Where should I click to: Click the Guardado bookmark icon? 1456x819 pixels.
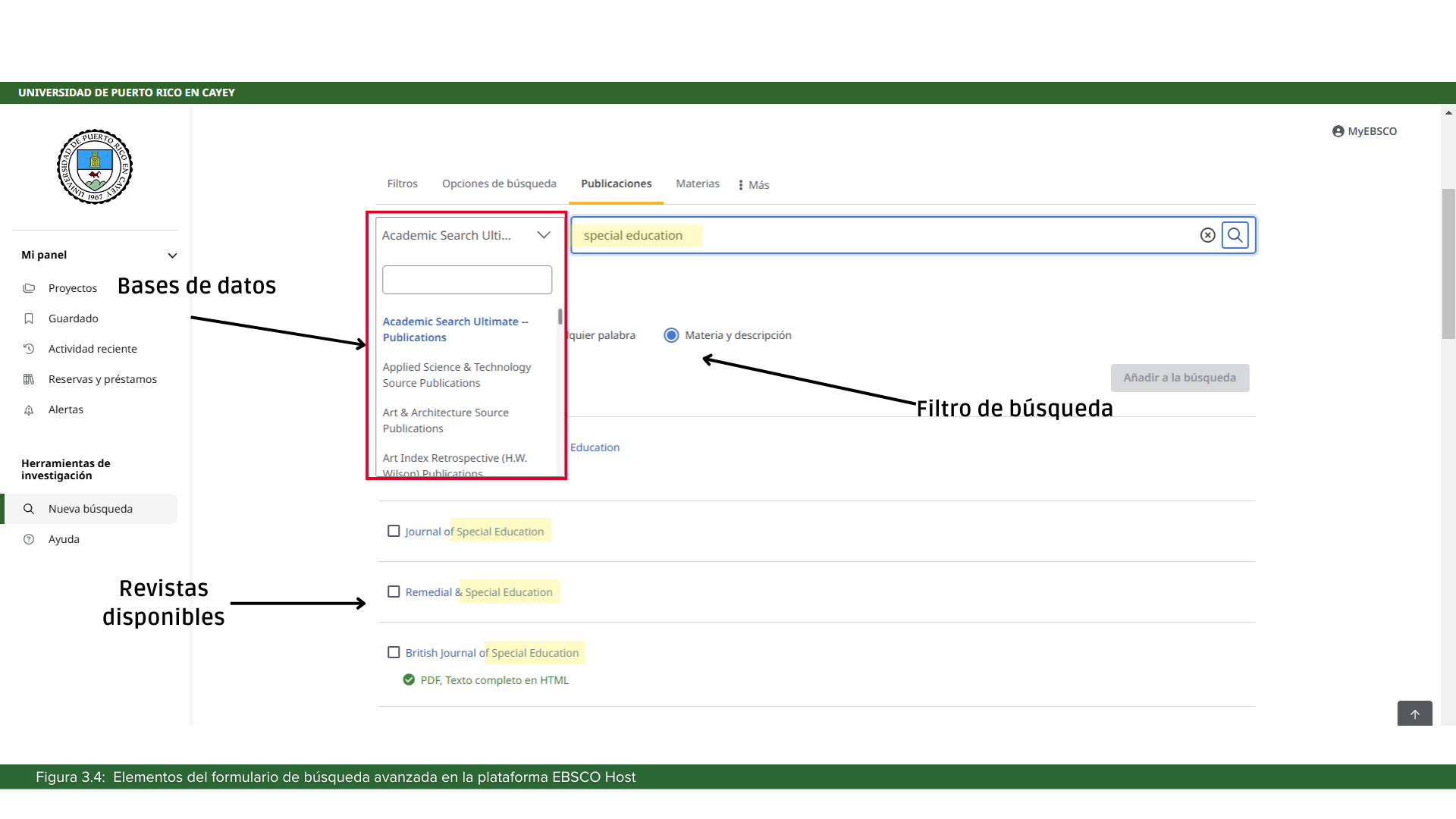pyautogui.click(x=29, y=318)
